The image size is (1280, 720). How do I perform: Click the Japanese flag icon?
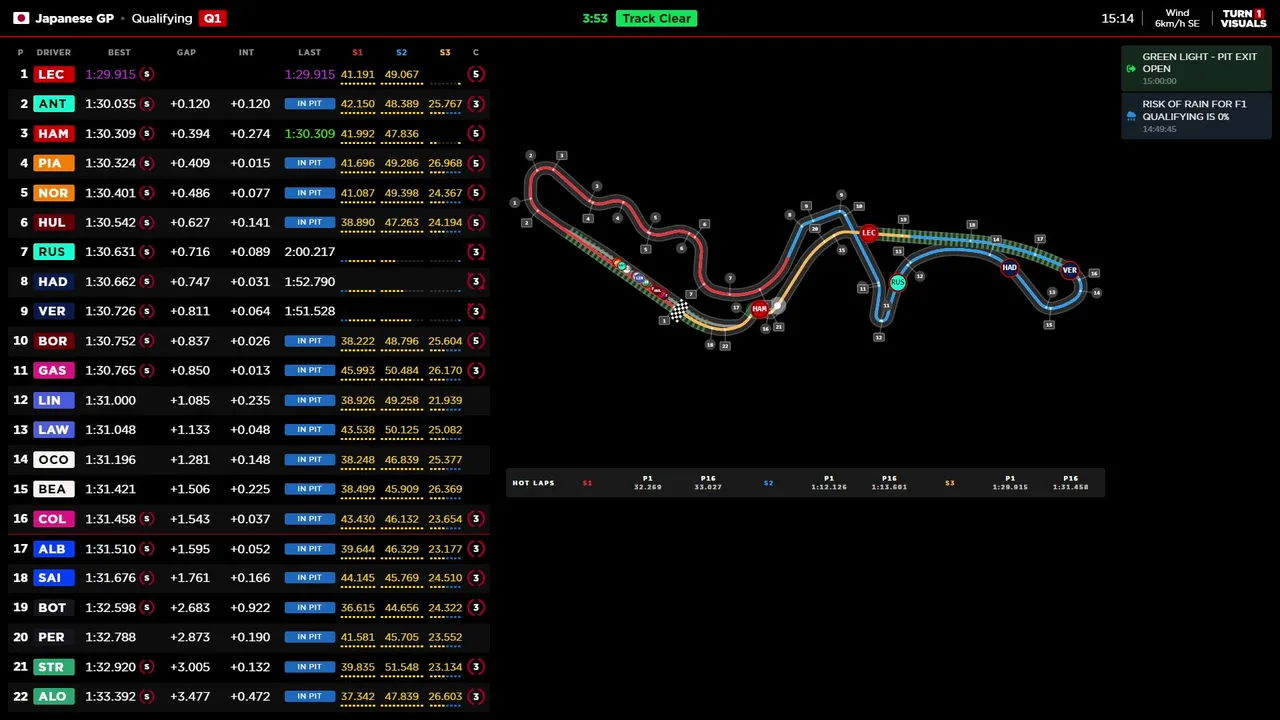pos(21,18)
